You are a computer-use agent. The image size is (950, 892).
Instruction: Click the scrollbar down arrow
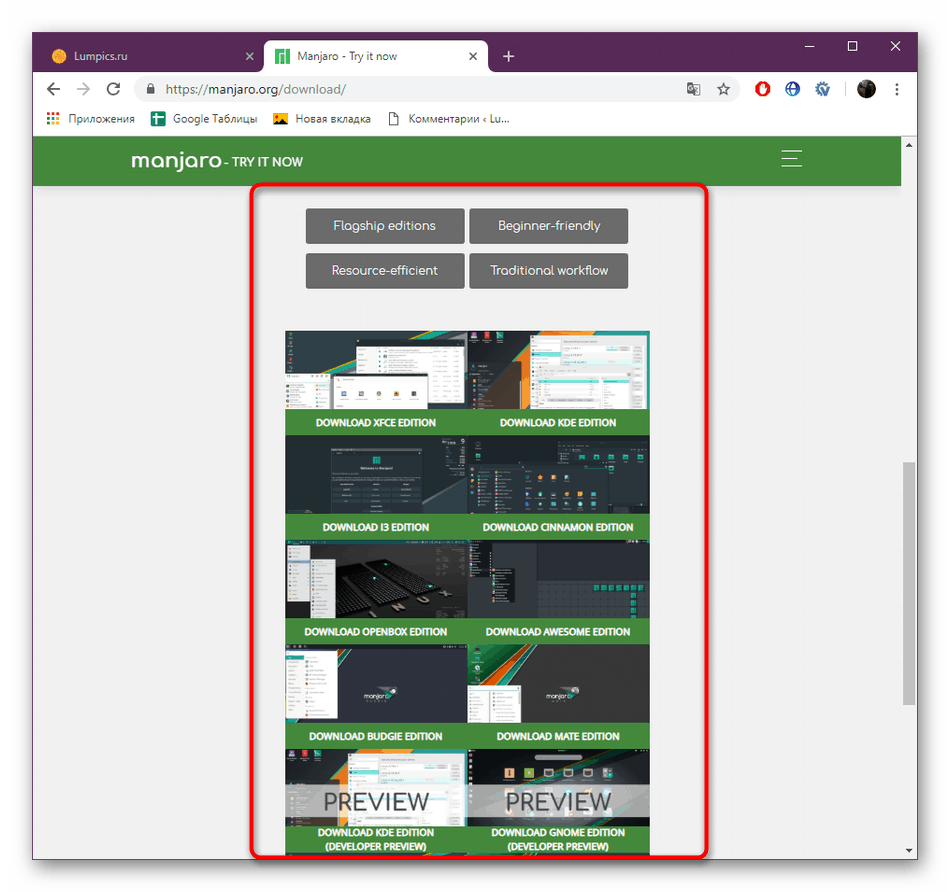click(909, 850)
